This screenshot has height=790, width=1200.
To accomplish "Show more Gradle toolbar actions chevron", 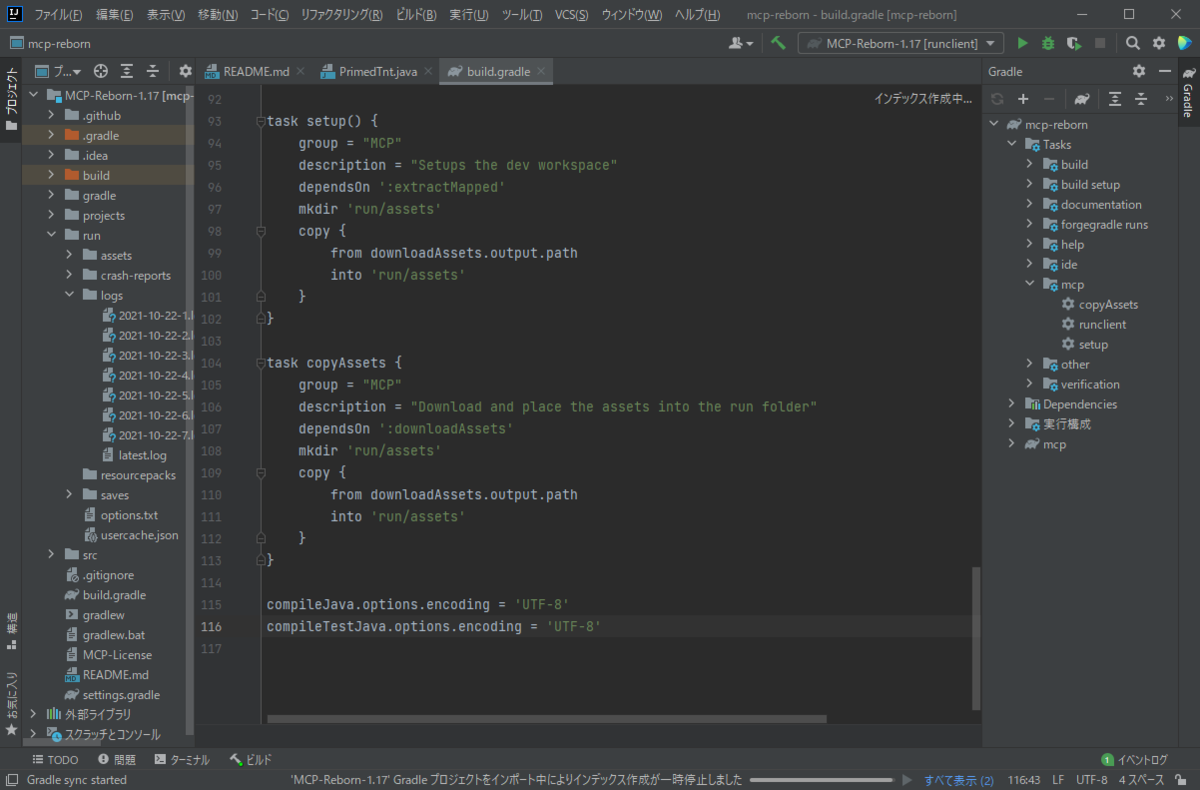I will [x=1169, y=99].
